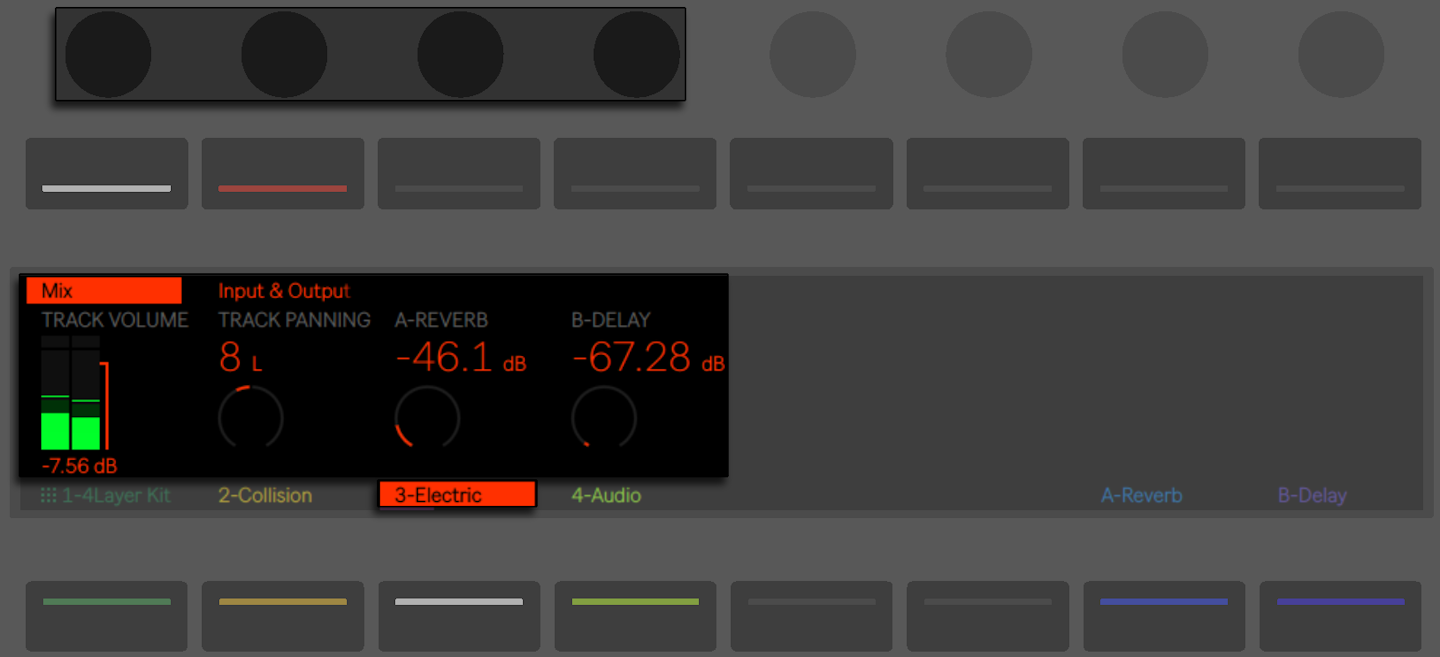1440x657 pixels.
Task: Toggle the red-lit track button
Action: [x=282, y=173]
